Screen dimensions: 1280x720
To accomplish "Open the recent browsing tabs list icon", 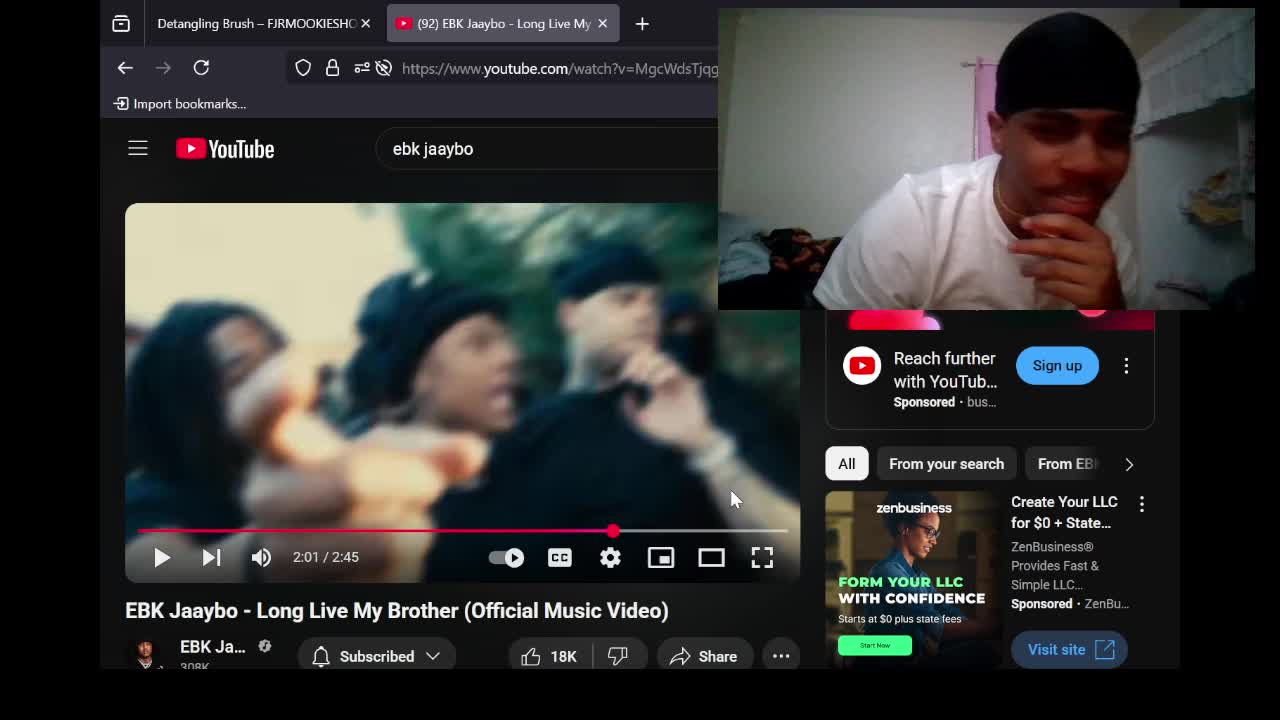I will [121, 23].
